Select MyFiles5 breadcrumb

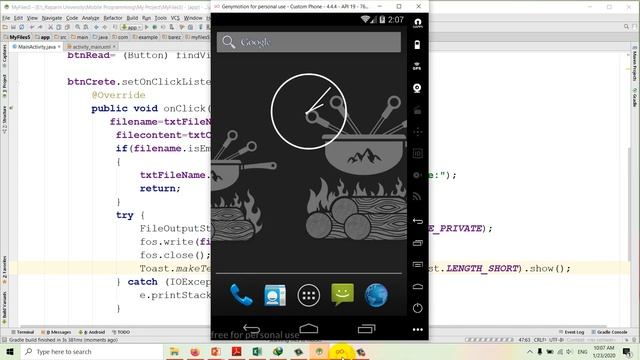coord(17,37)
